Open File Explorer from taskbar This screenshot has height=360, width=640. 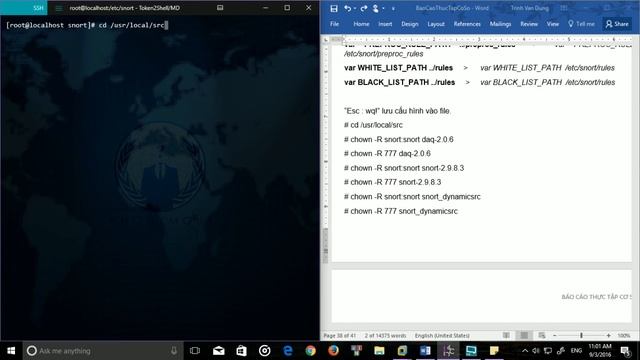coord(379,351)
